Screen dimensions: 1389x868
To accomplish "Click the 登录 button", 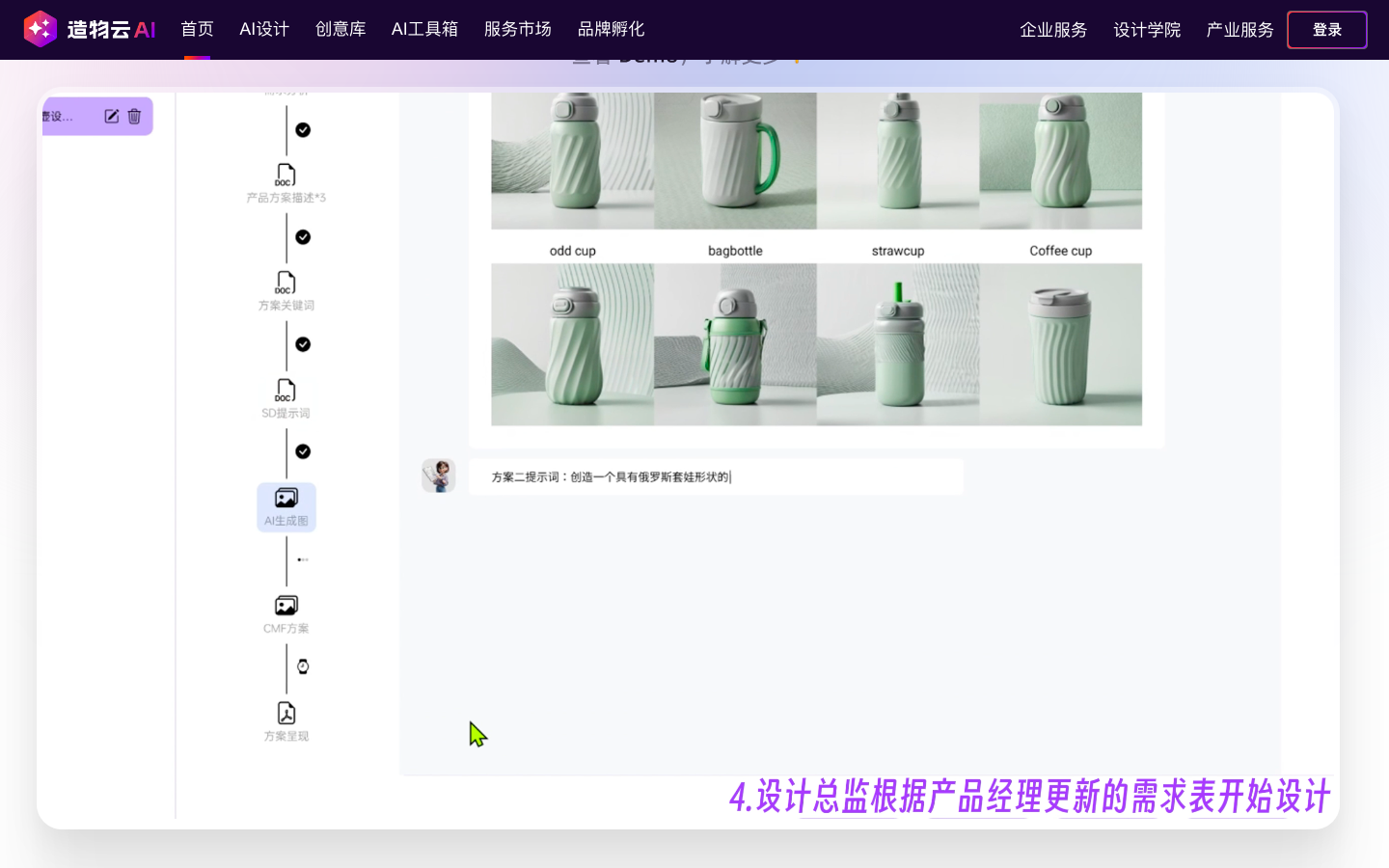I will click(x=1327, y=30).
